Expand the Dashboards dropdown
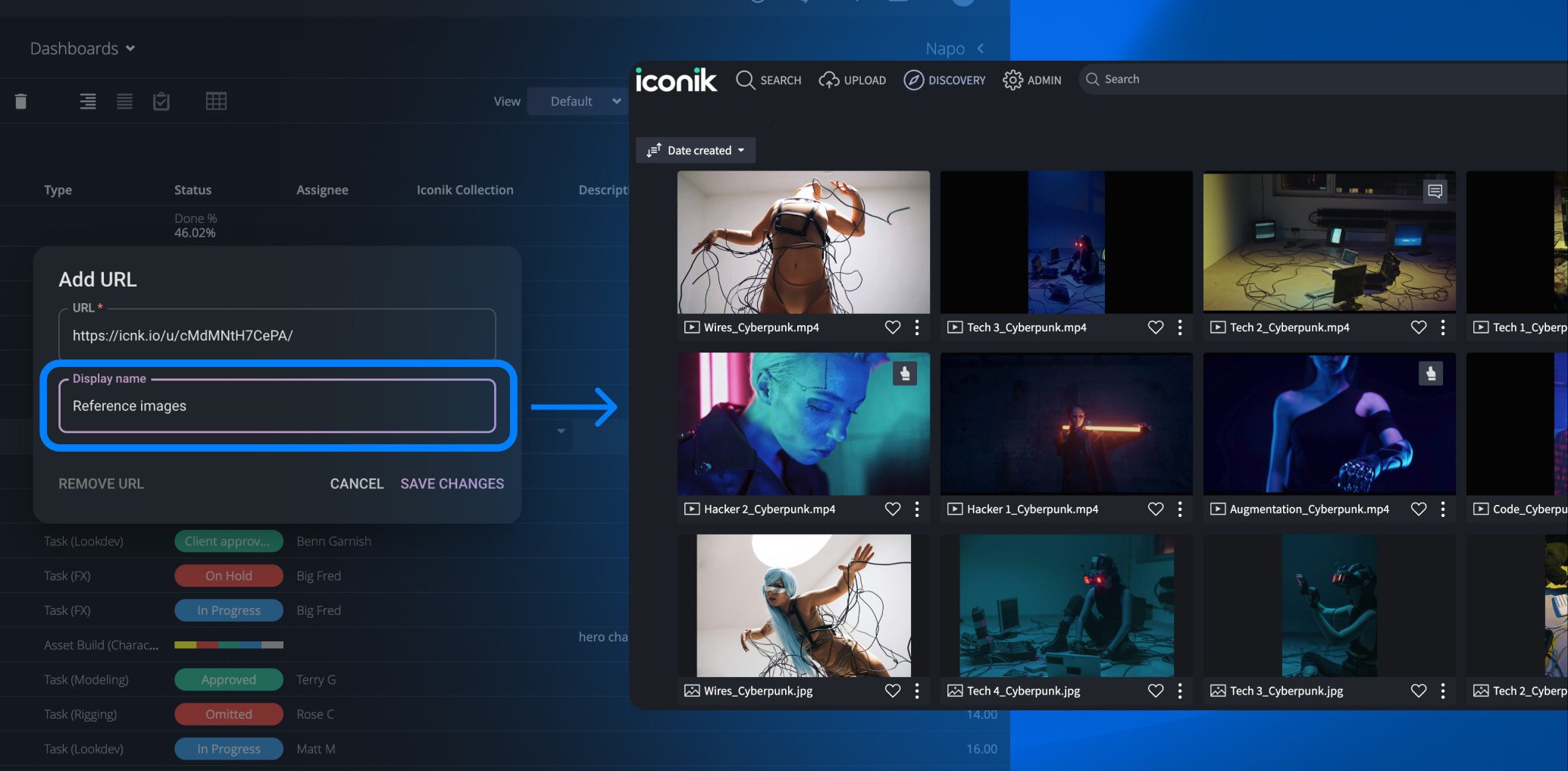1568x771 pixels. 82,49
